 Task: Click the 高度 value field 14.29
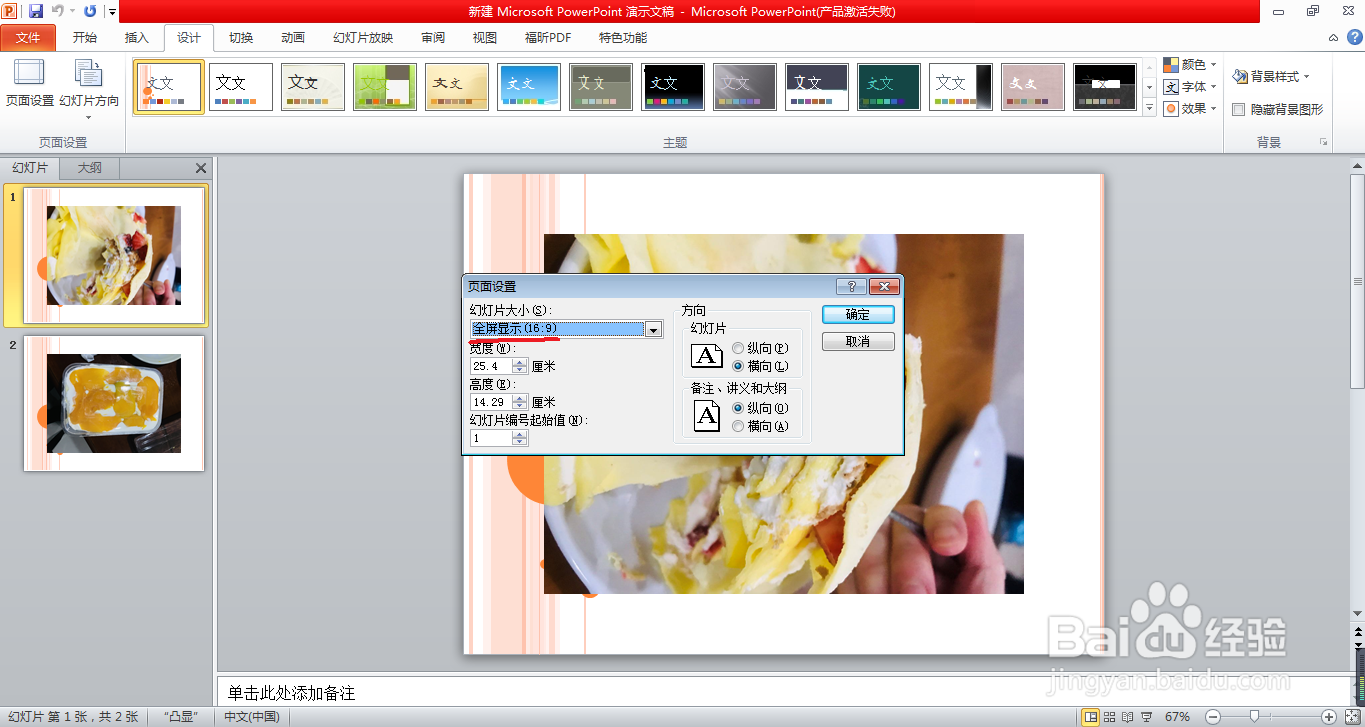coord(491,402)
